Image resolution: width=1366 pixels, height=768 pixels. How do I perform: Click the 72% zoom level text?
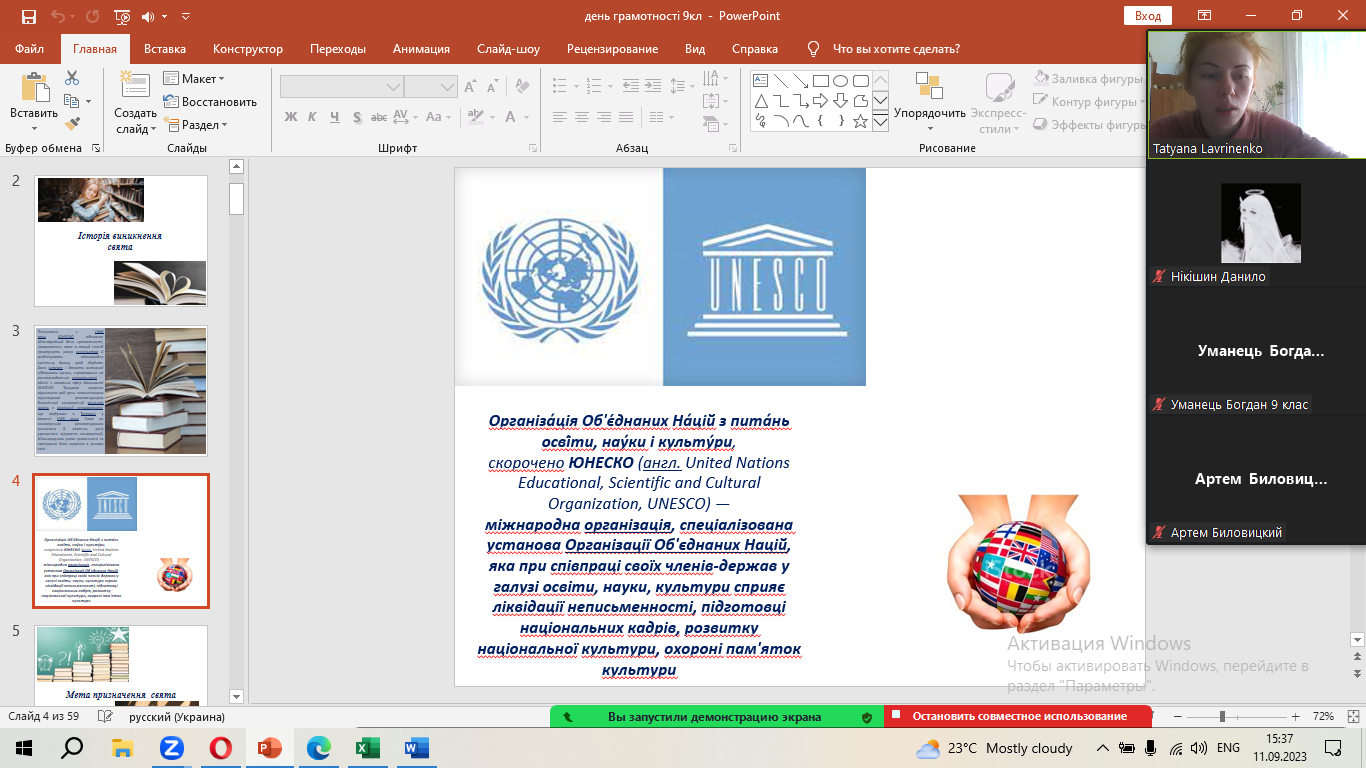pyautogui.click(x=1323, y=716)
